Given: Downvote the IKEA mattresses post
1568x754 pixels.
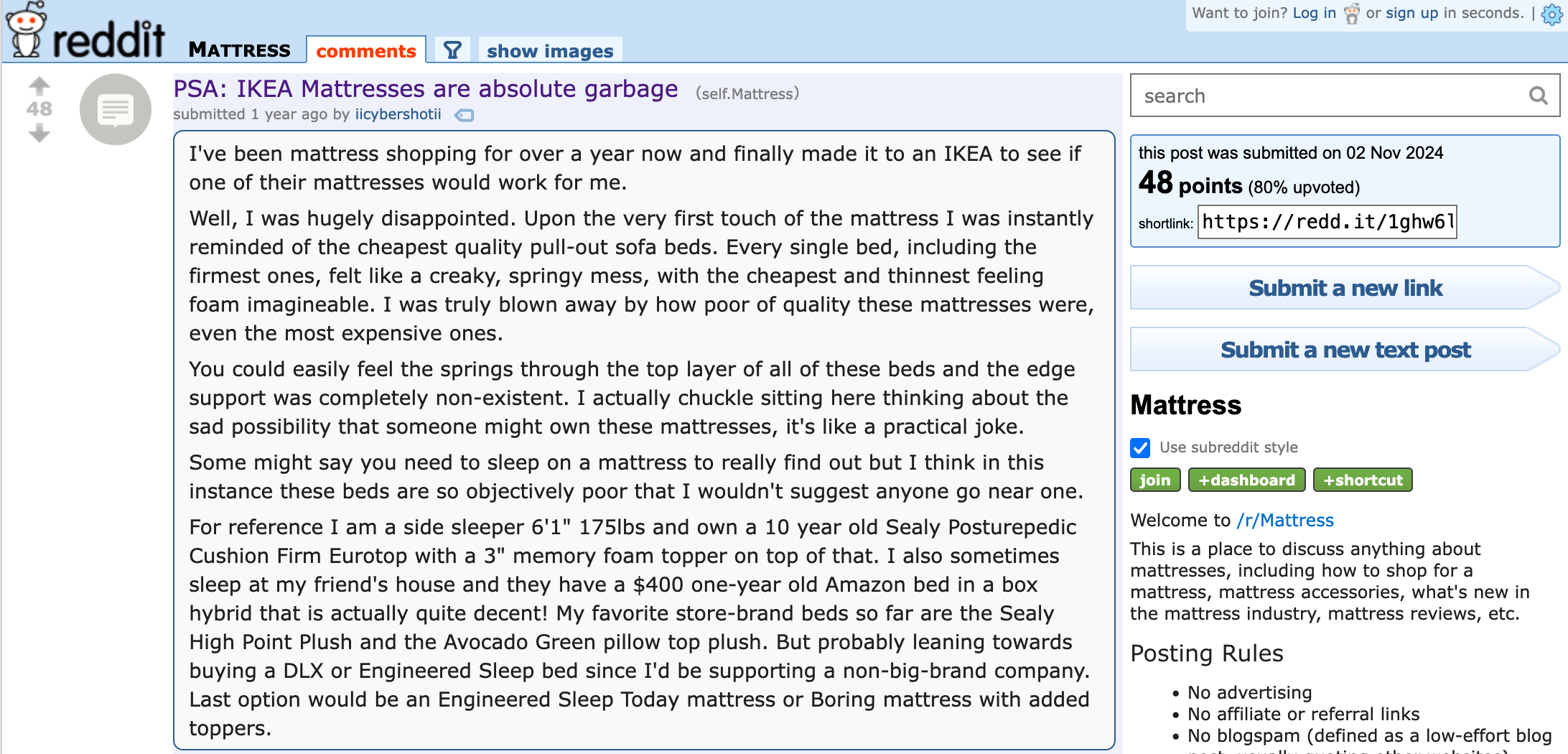Looking at the screenshot, I should (39, 133).
